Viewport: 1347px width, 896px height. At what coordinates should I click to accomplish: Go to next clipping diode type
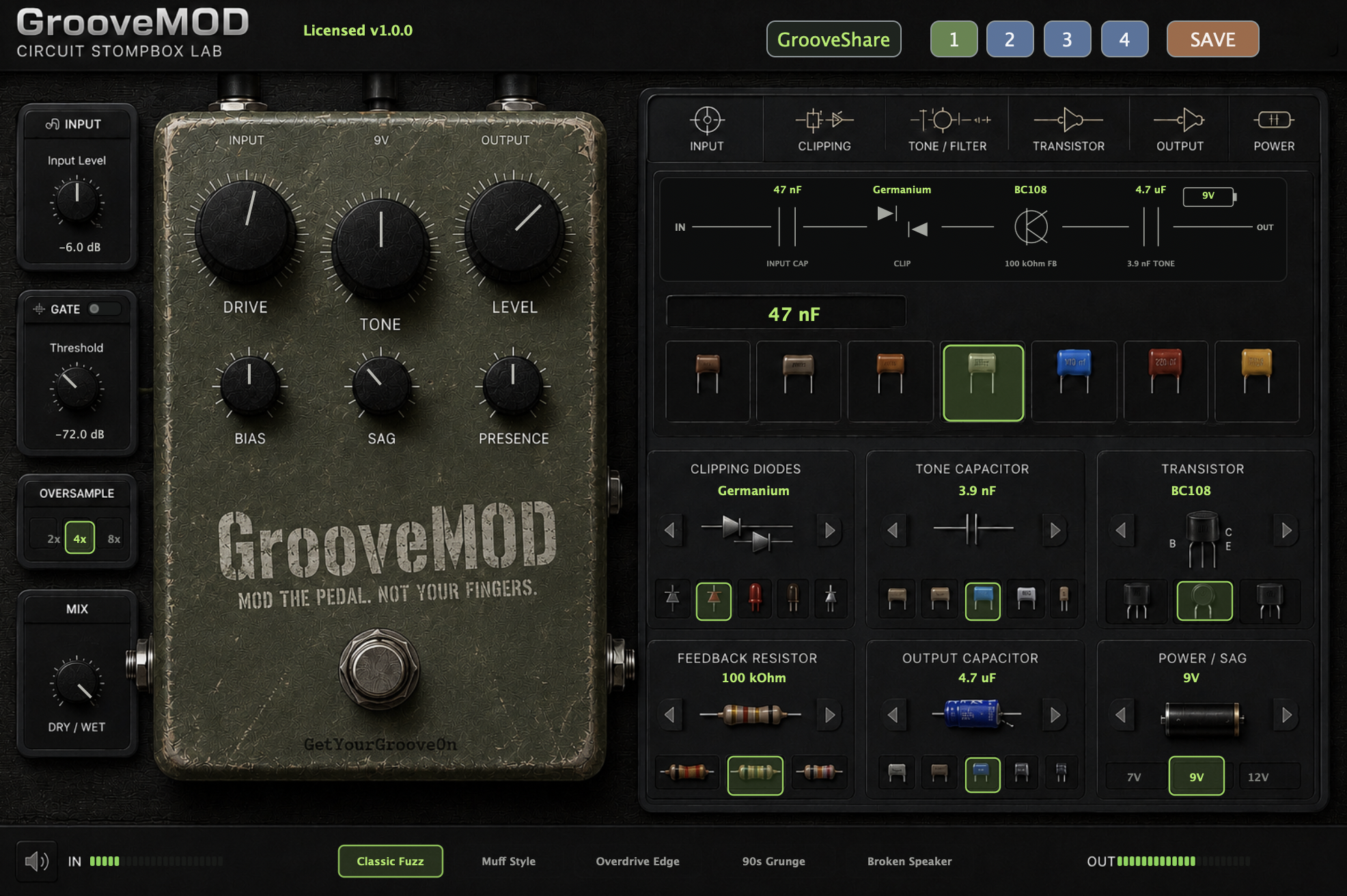pyautogui.click(x=829, y=530)
